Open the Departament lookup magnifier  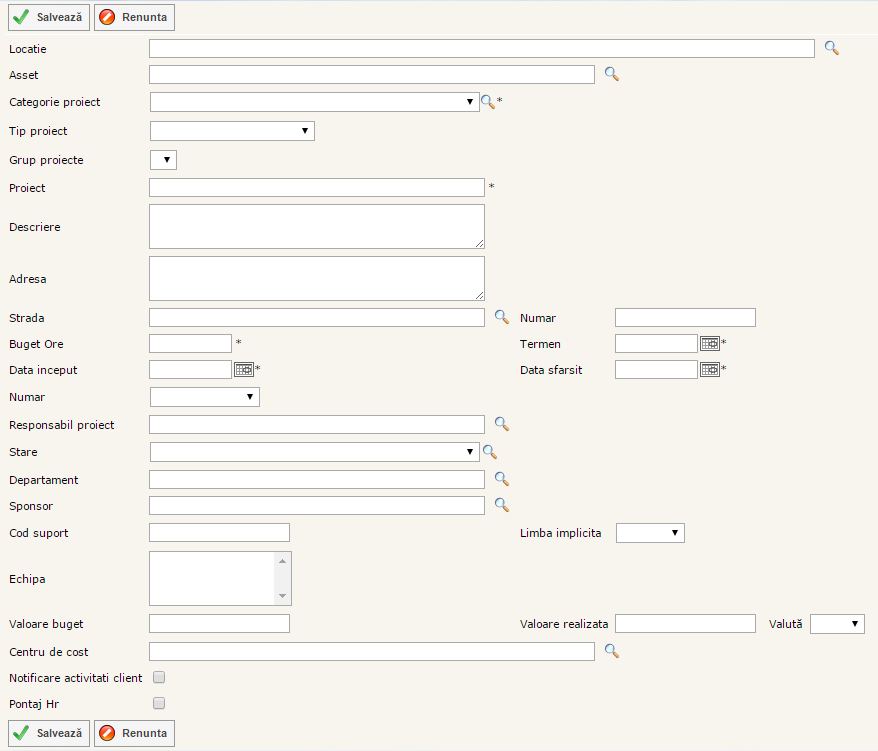(502, 479)
